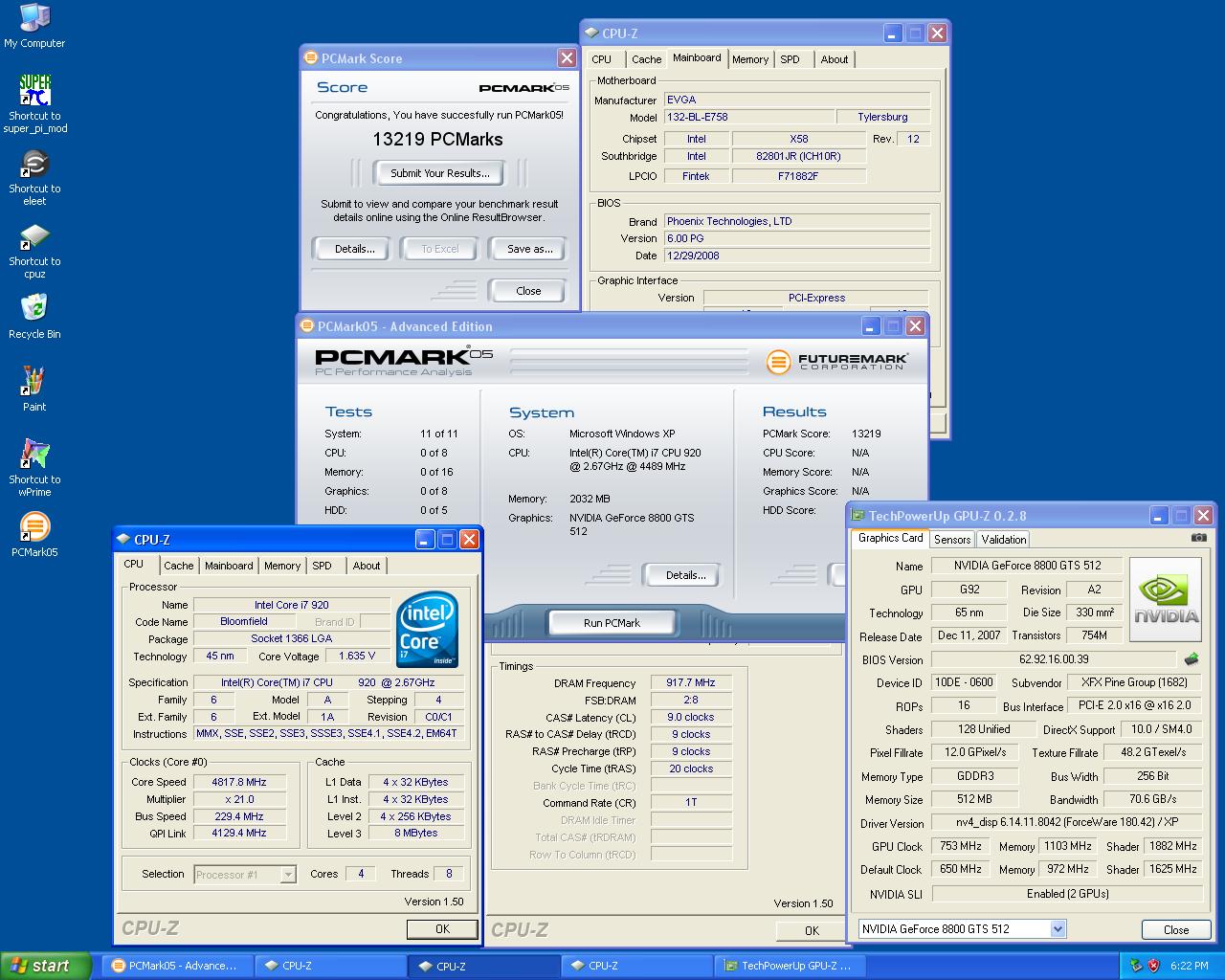Click the GPU-Z BIOS Version field
This screenshot has height=980, width=1225.
click(1054, 659)
